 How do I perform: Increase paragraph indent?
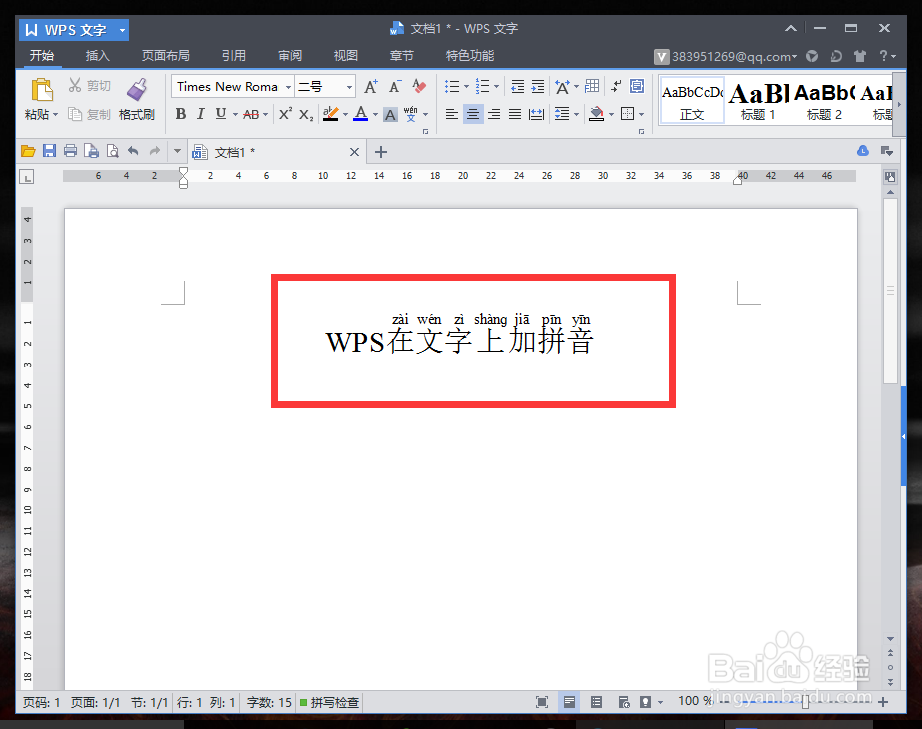[537, 87]
